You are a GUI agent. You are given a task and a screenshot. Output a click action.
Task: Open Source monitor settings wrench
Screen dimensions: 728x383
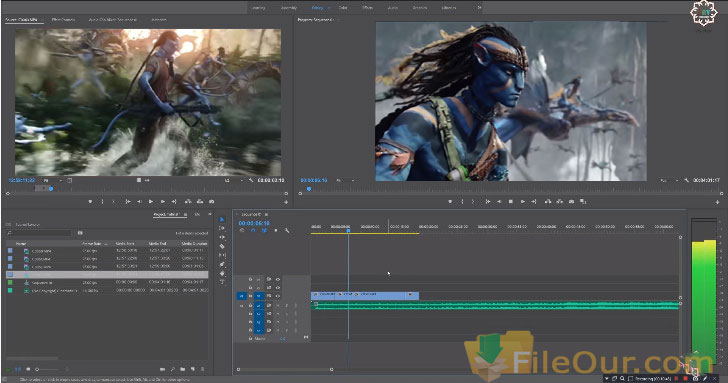(251, 180)
